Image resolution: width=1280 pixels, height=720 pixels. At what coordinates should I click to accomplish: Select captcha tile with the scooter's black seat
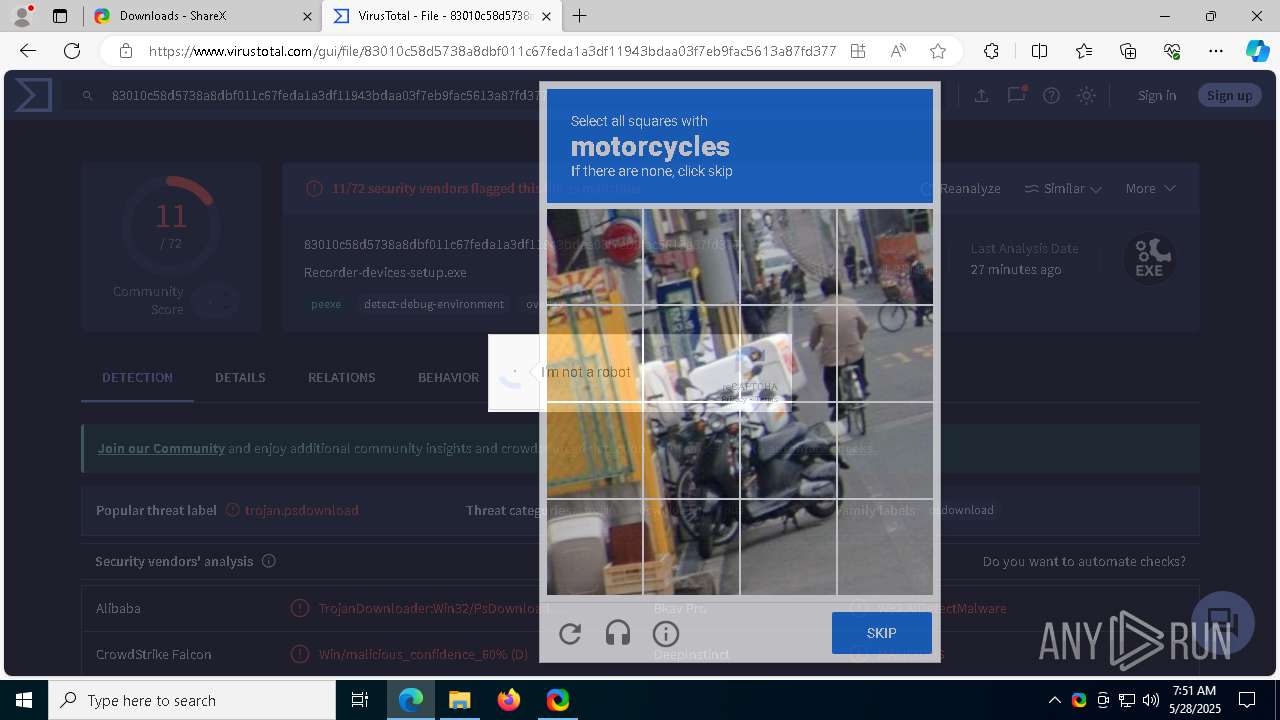click(x=788, y=450)
